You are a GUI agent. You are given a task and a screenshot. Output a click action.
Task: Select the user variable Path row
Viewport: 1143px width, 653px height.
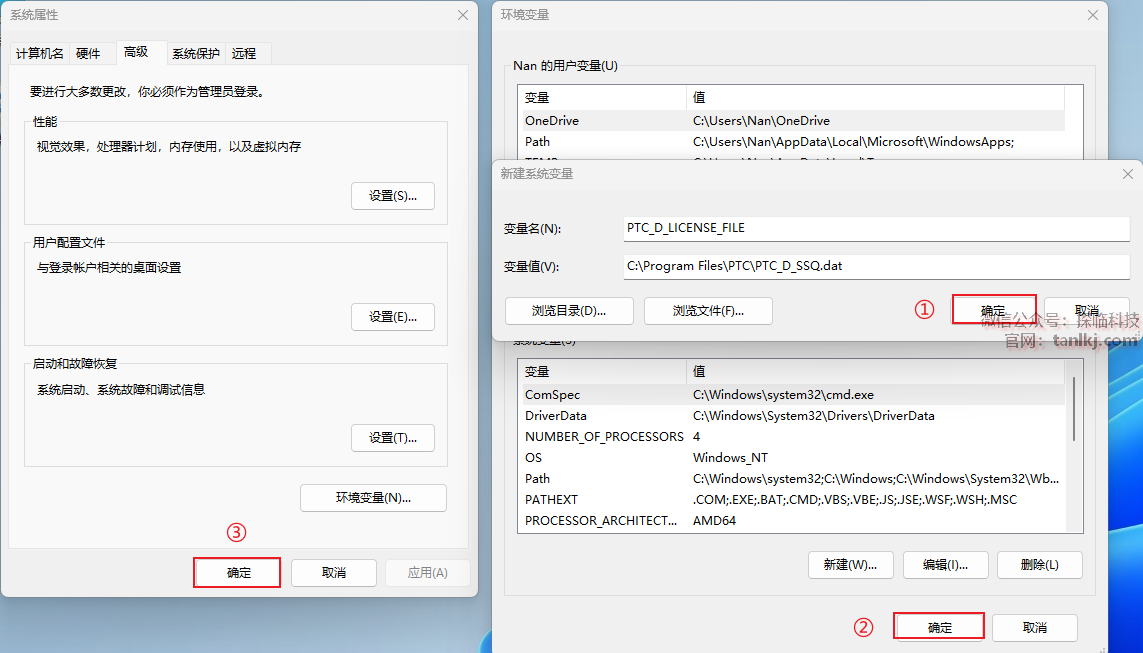click(794, 141)
